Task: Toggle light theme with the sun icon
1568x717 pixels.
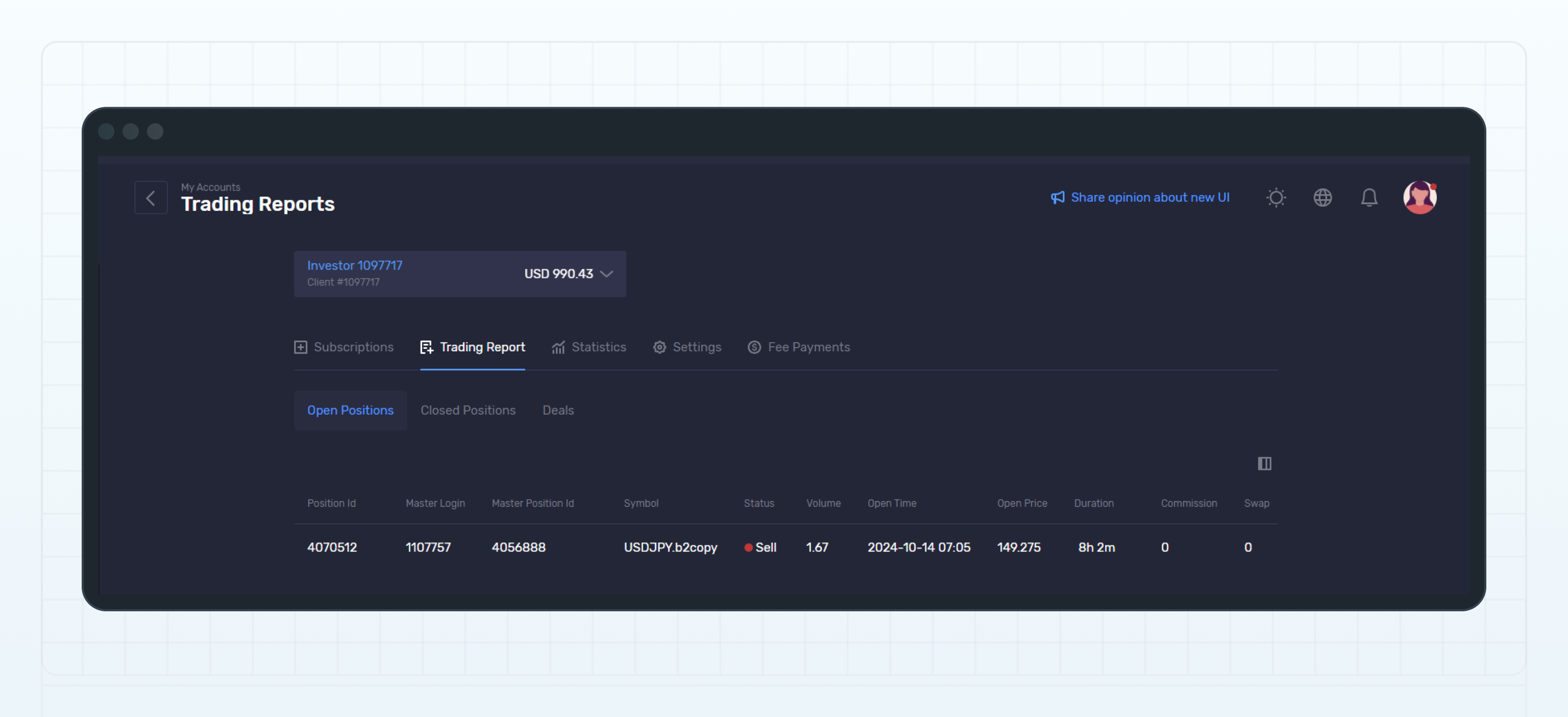Action: click(x=1275, y=197)
